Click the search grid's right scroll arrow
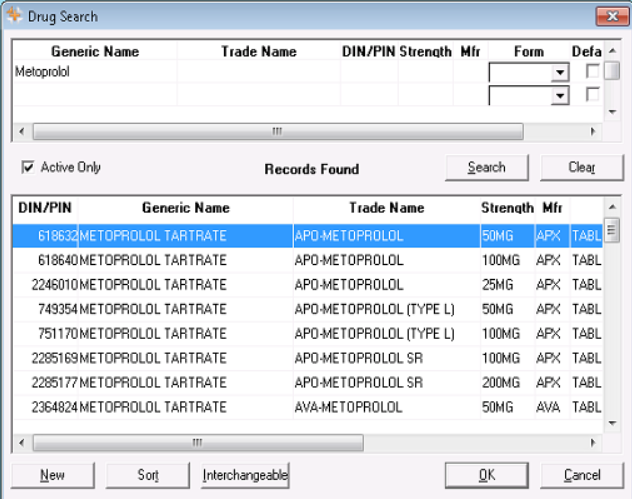Screen dimensions: 632x499 click(593, 131)
